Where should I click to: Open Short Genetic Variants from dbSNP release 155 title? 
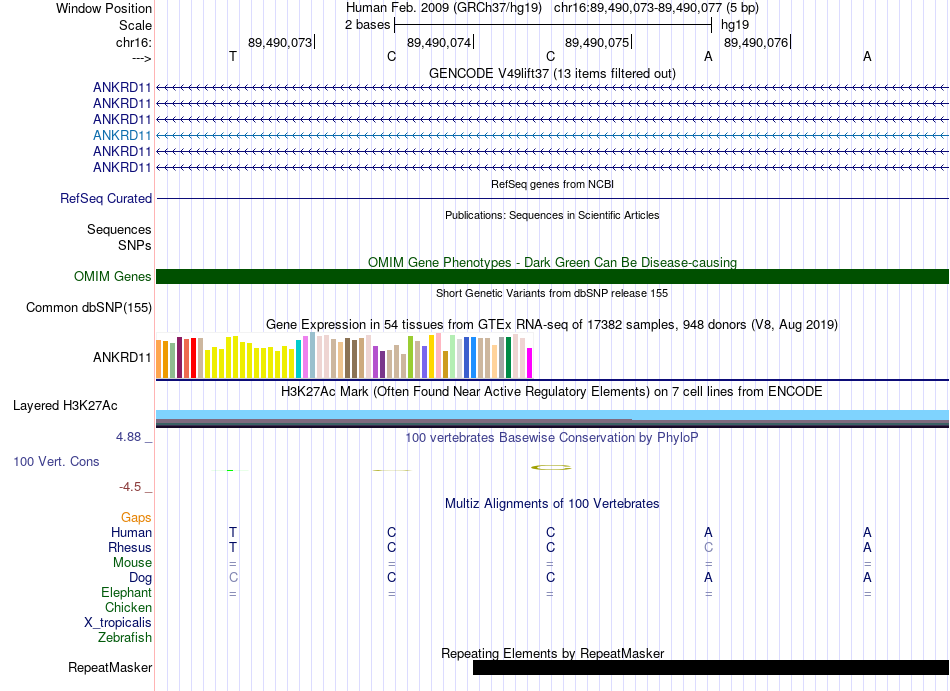point(552,293)
